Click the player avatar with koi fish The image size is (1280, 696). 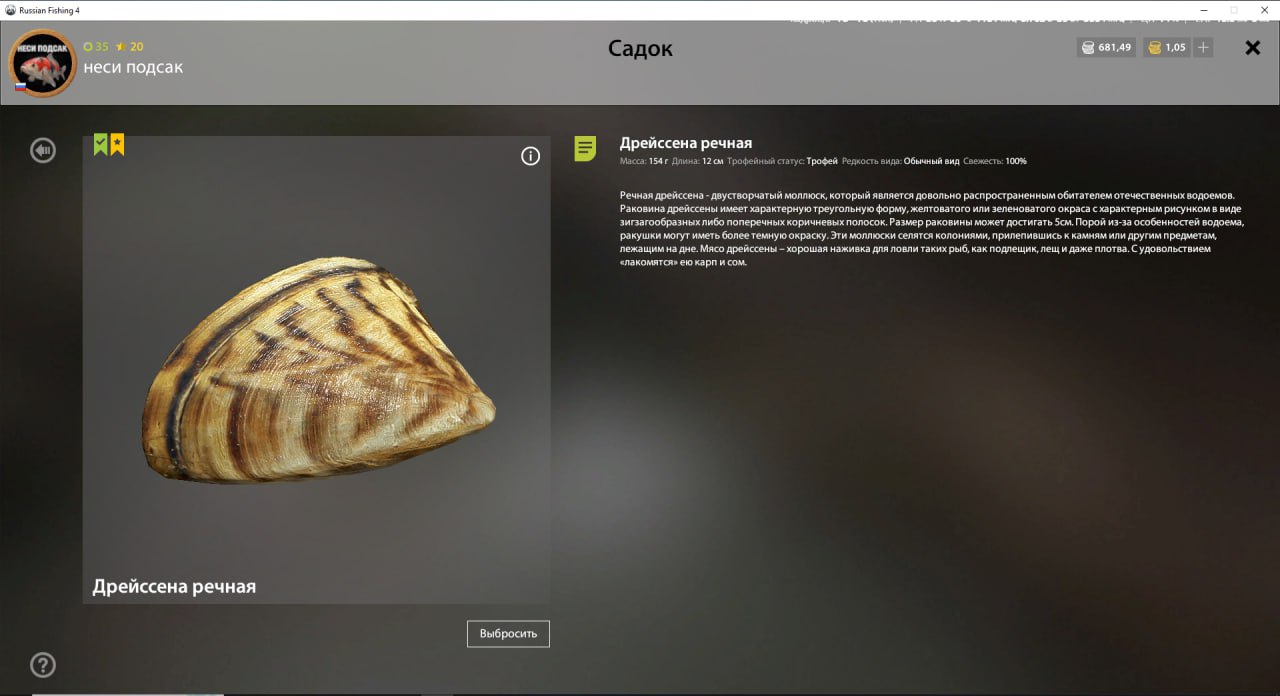click(x=42, y=63)
